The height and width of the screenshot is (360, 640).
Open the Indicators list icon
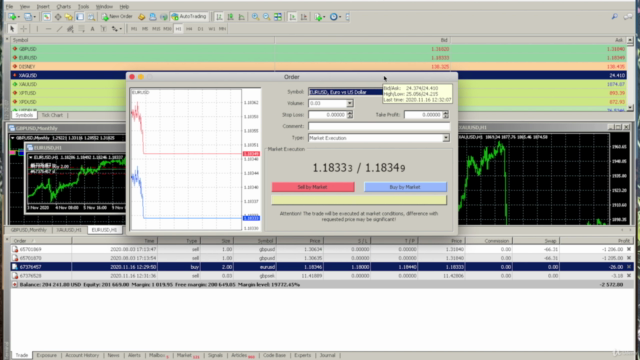tap(319, 17)
